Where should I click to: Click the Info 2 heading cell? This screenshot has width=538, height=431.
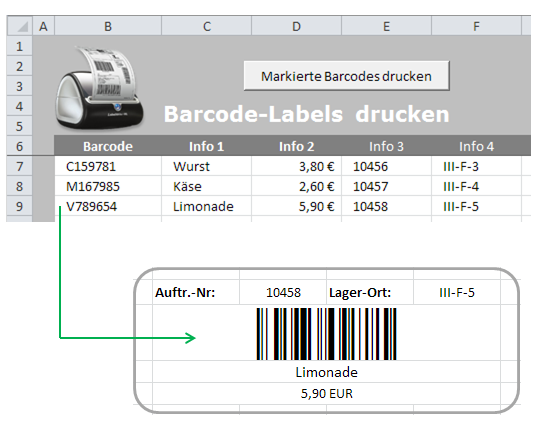[x=296, y=146]
